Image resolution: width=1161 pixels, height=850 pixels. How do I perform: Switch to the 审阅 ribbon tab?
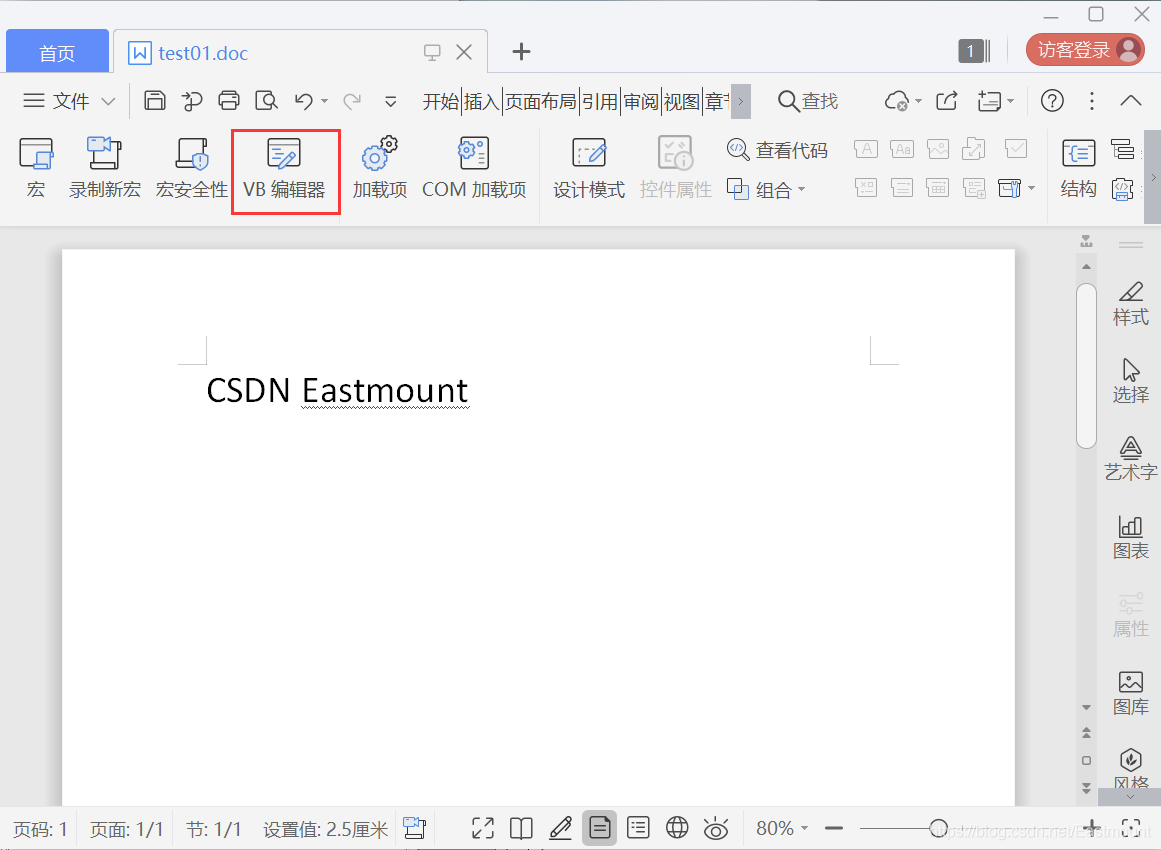pos(640,101)
